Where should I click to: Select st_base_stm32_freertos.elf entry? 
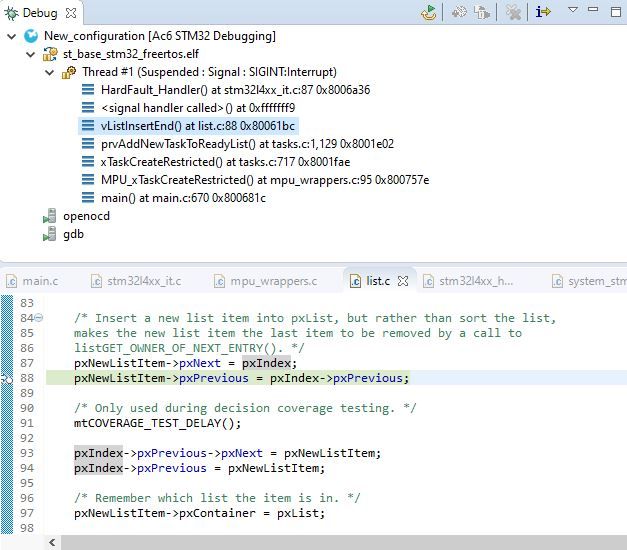click(x=131, y=54)
